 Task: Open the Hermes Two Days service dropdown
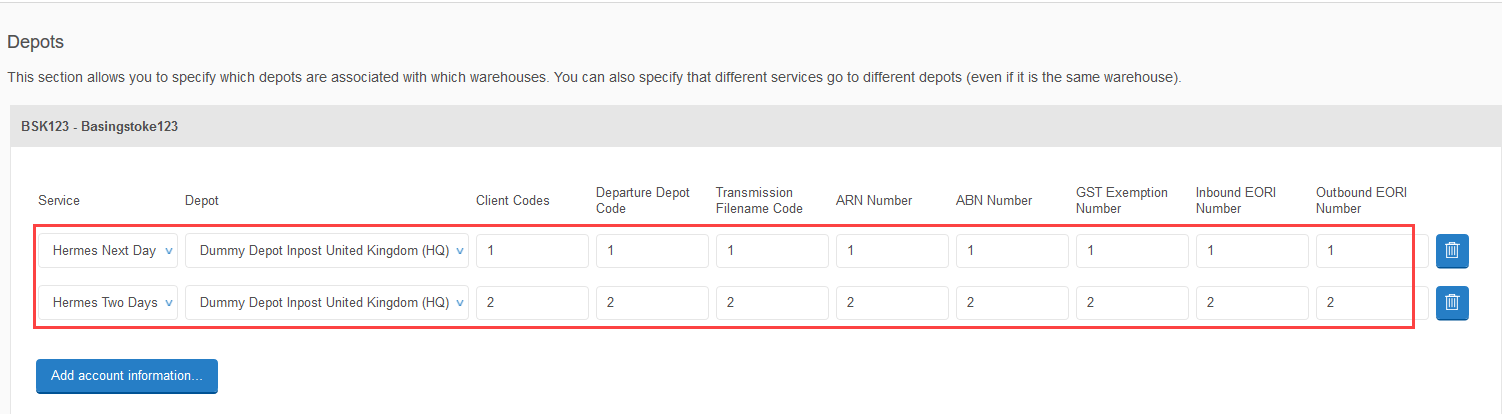(108, 302)
